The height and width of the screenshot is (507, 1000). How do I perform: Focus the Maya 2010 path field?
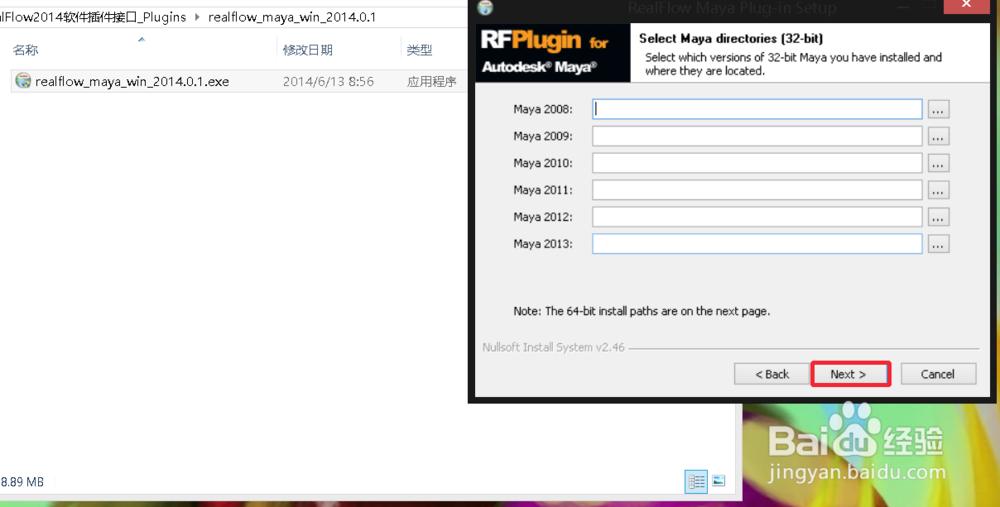[757, 163]
